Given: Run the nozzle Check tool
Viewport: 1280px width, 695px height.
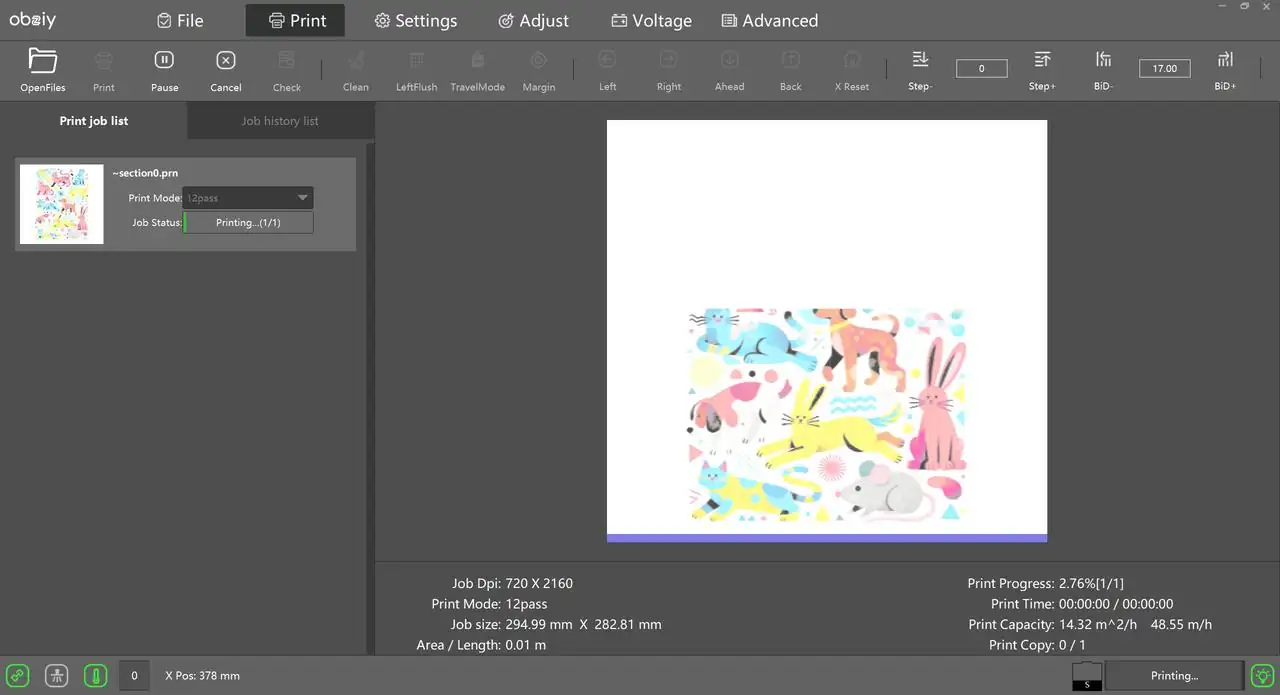Looking at the screenshot, I should click(287, 69).
